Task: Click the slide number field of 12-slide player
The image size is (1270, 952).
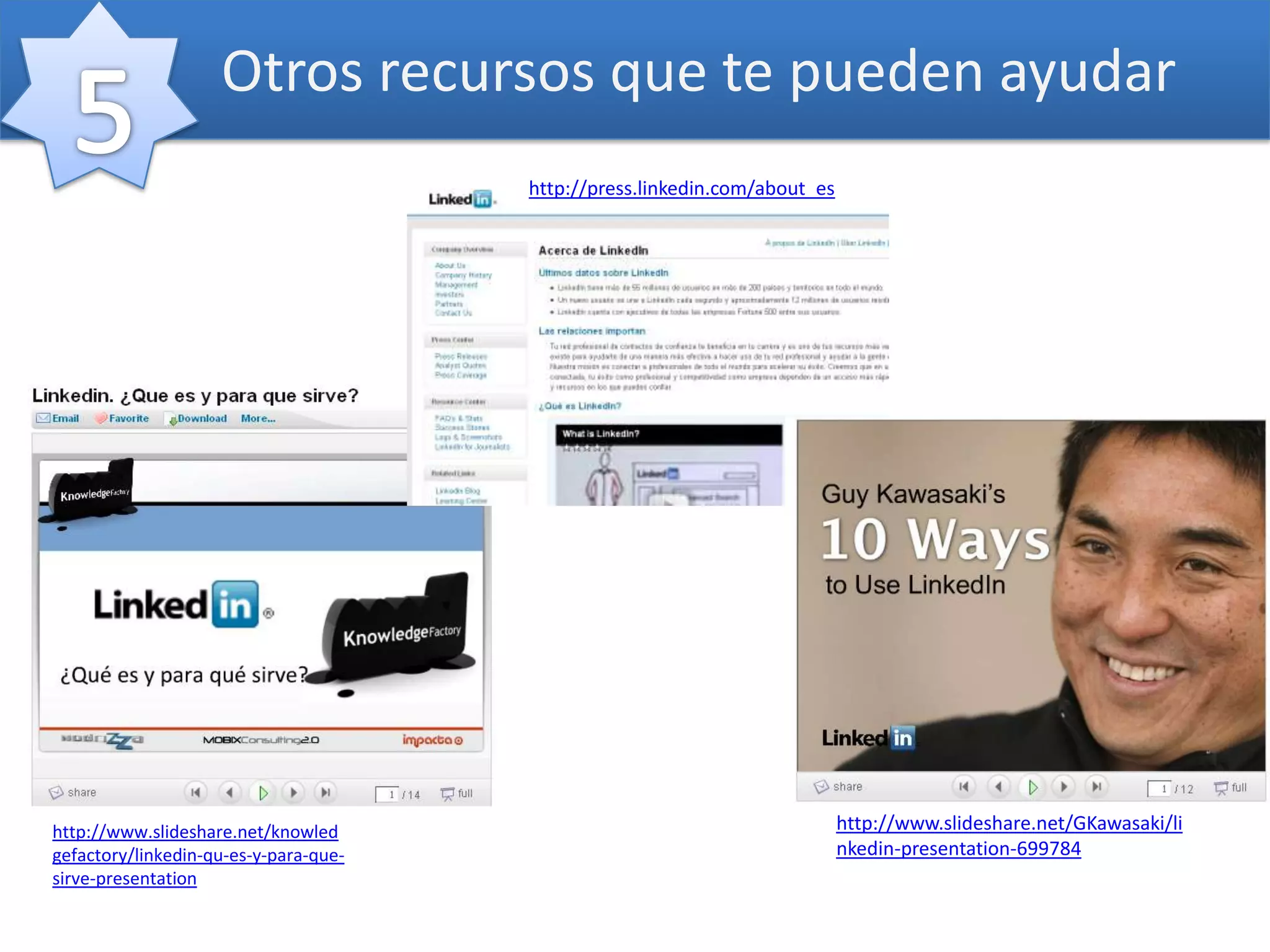Action: (x=1159, y=788)
